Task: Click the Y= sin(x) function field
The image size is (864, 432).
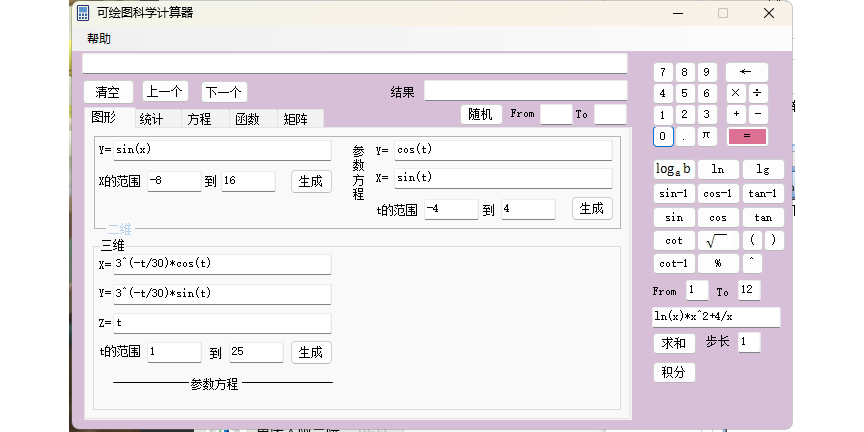Action: click(x=223, y=150)
